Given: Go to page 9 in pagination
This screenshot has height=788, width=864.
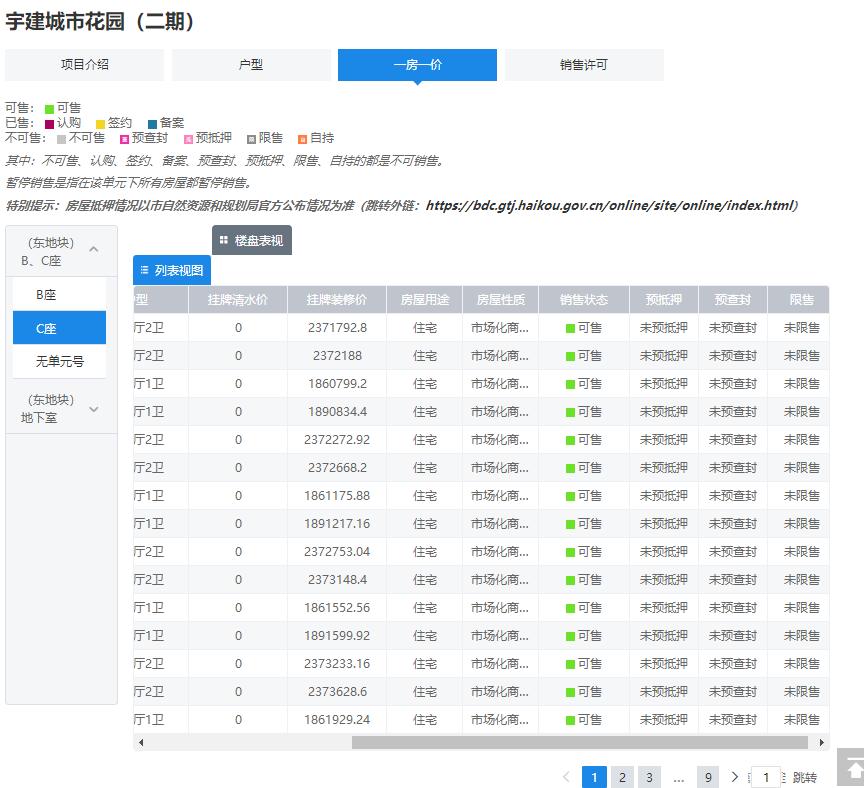Looking at the screenshot, I should coord(708,777).
